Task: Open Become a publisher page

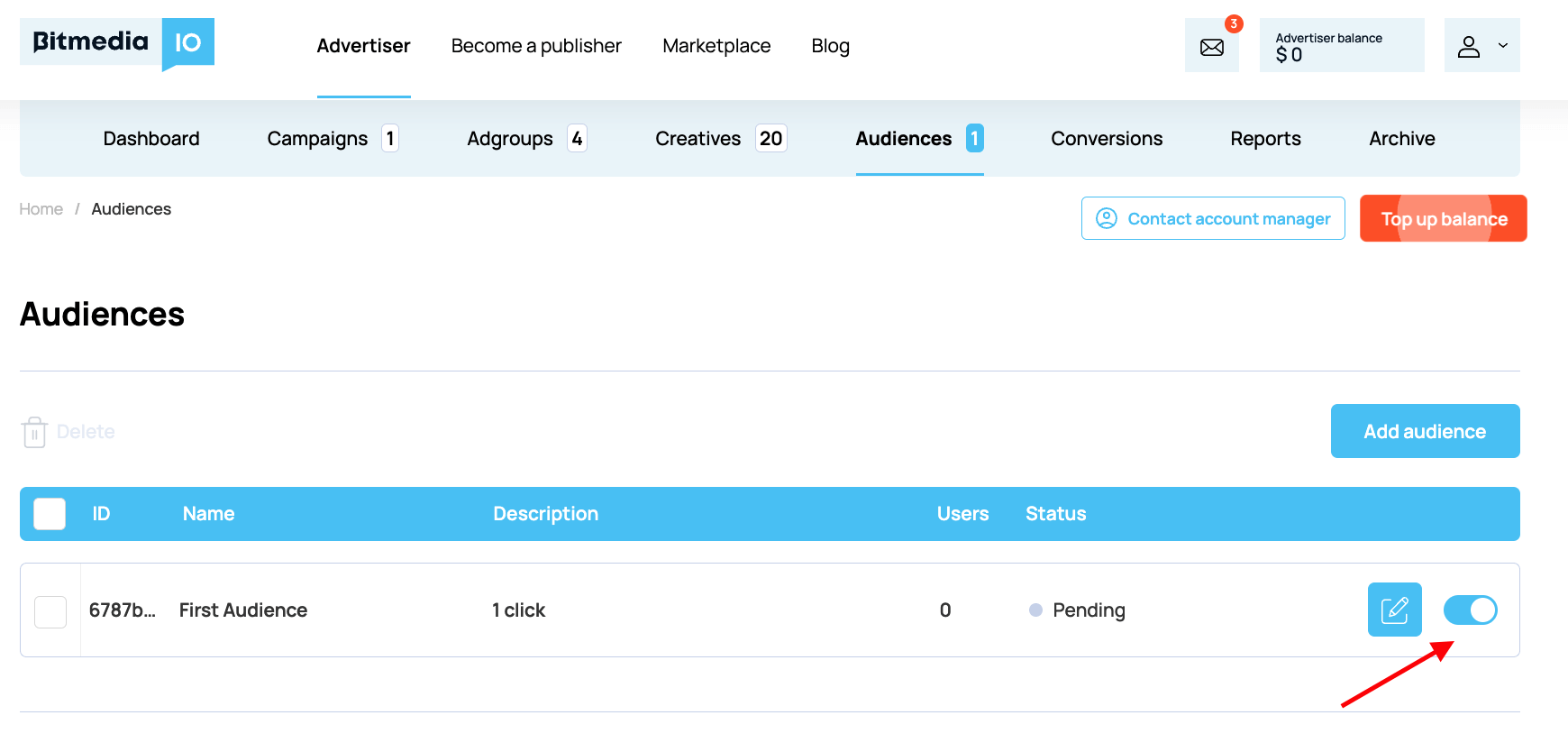Action: [536, 46]
